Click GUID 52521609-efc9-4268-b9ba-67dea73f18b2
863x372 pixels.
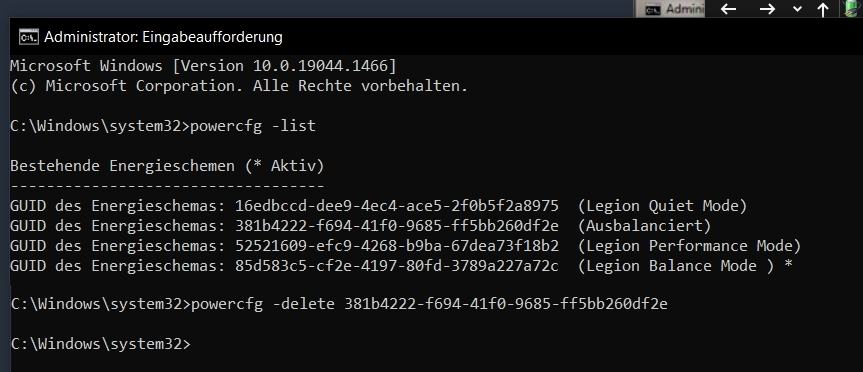point(396,245)
